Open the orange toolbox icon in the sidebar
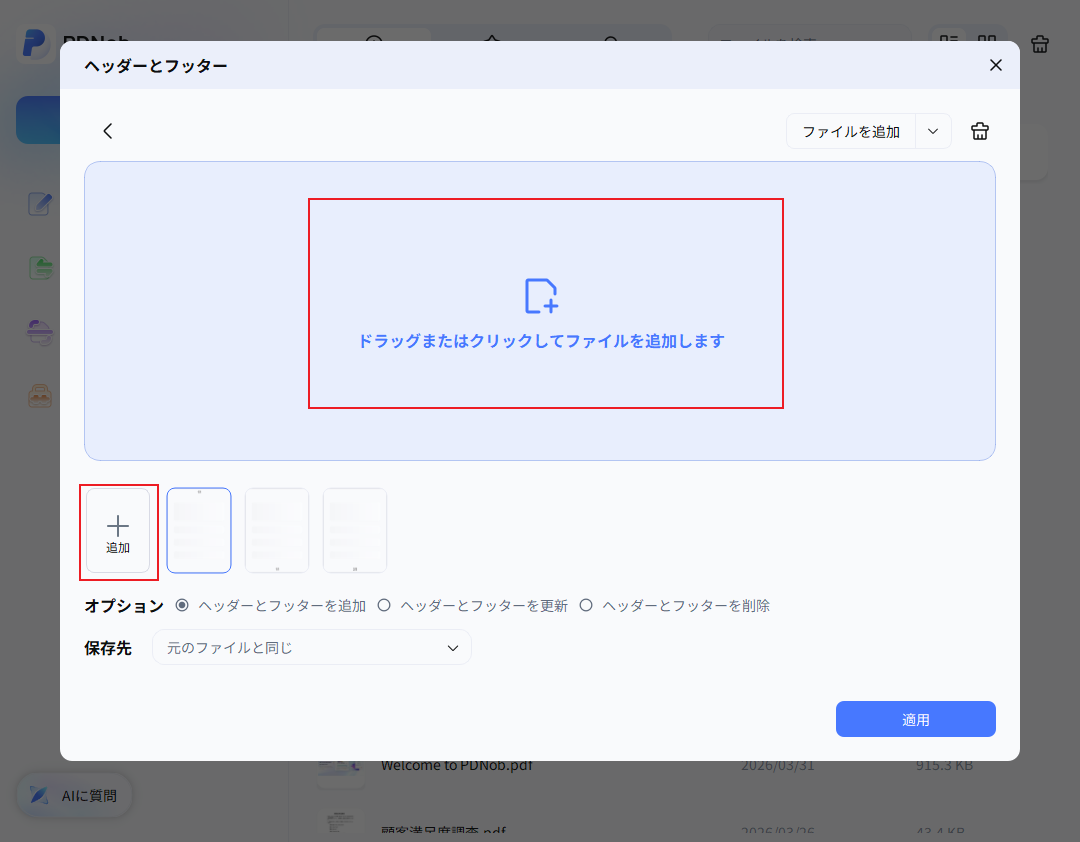1080x842 pixels. 39,395
